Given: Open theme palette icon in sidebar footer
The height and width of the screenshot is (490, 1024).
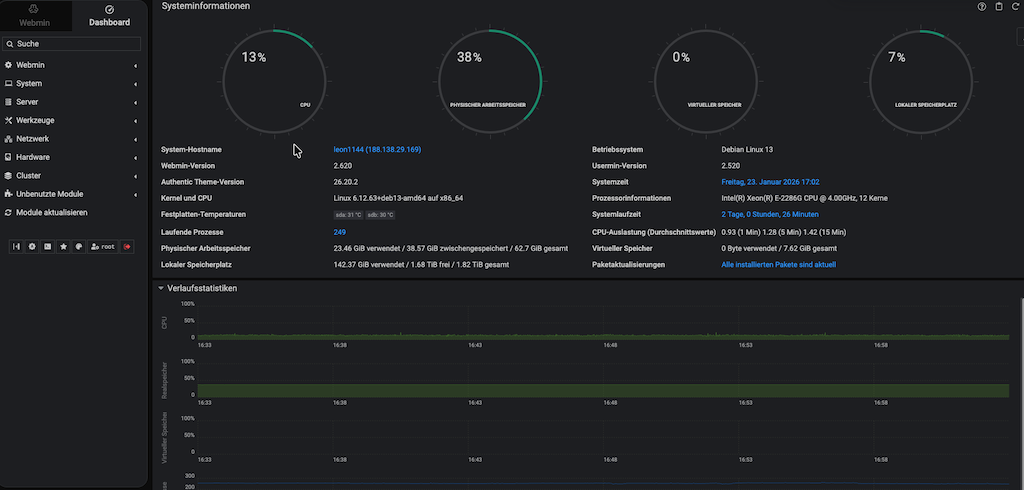Looking at the screenshot, I should (79, 245).
